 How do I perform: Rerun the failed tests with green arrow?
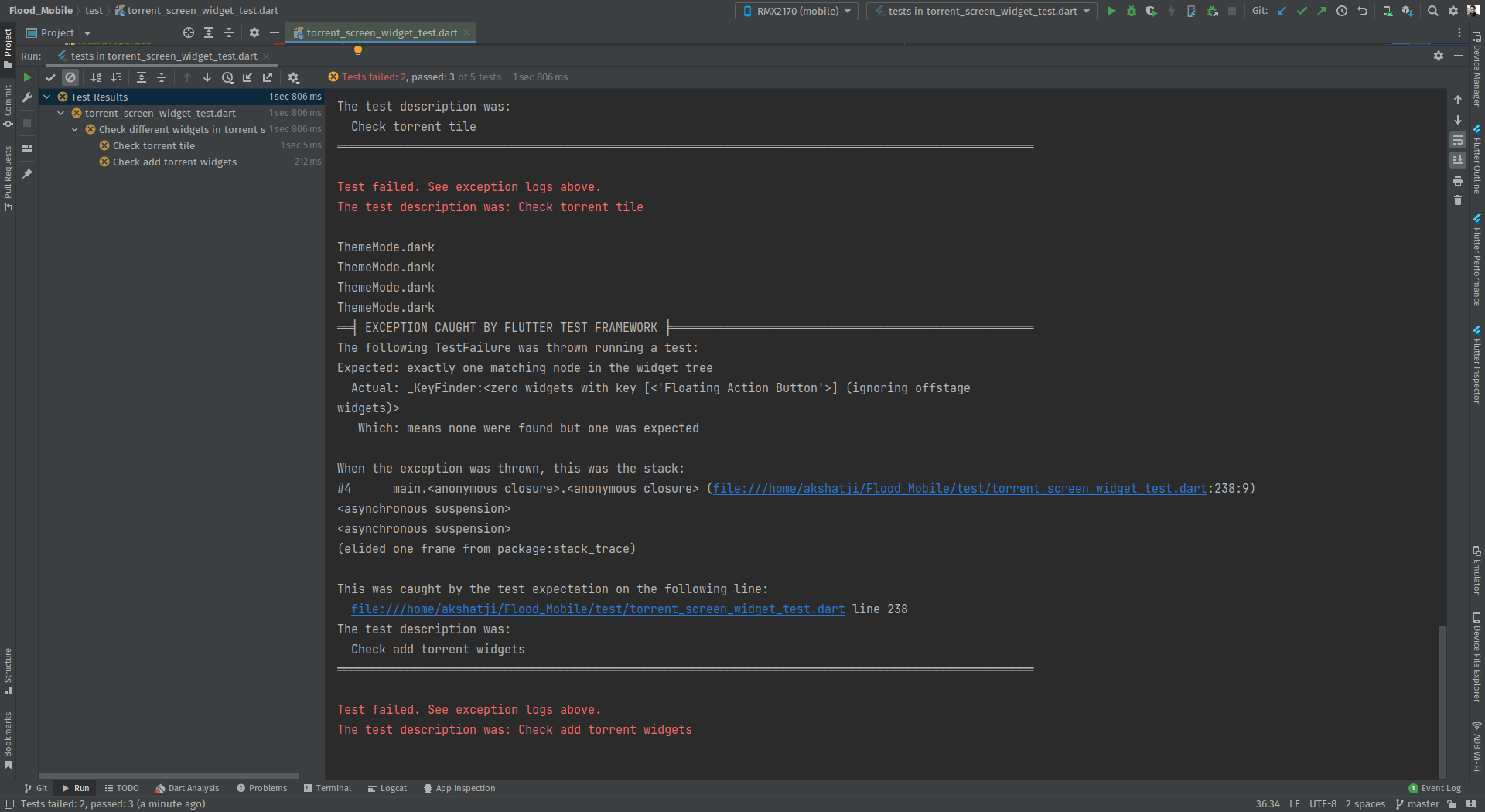click(x=27, y=77)
